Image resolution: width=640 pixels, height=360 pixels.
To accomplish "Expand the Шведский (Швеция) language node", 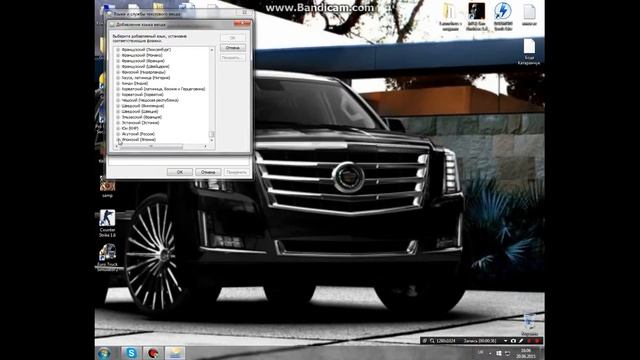I will coord(118,111).
